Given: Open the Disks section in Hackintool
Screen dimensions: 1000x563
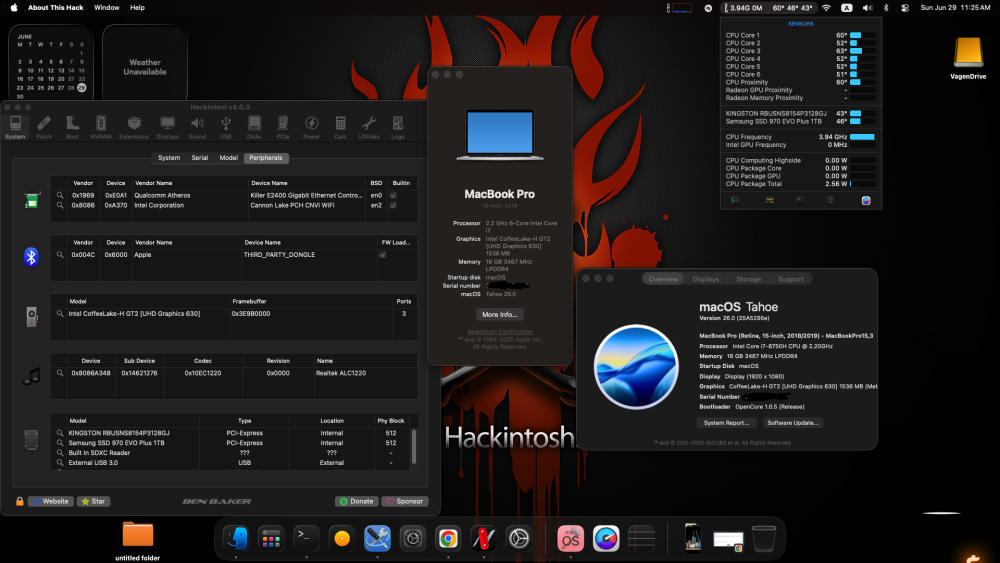Looking at the screenshot, I should [x=254, y=127].
